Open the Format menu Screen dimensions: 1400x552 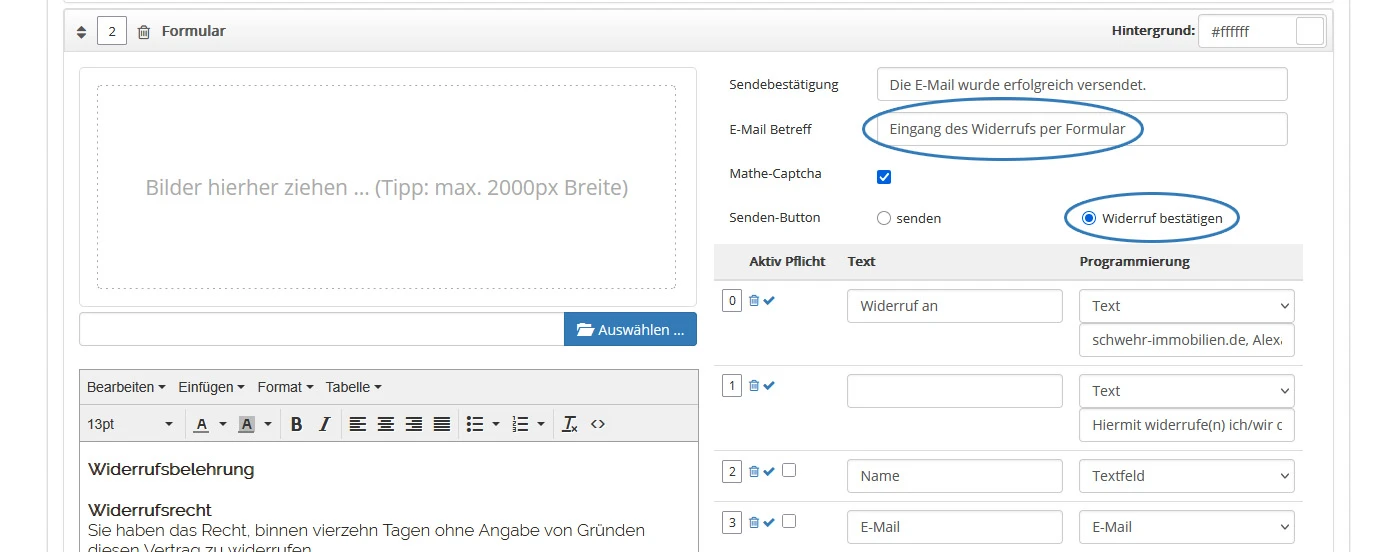coord(285,387)
